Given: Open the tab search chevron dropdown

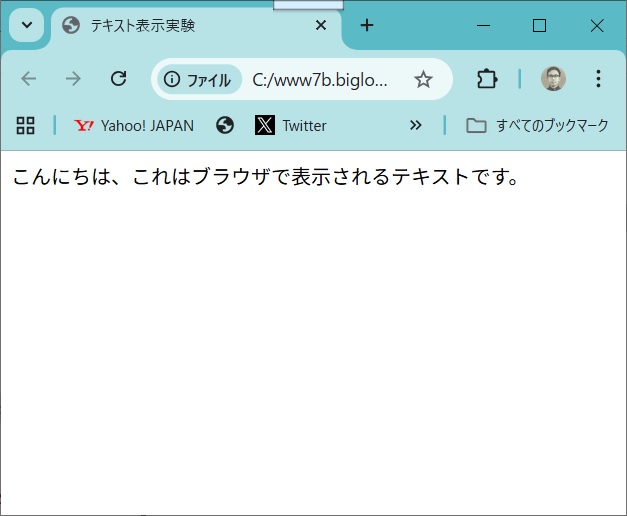Looking at the screenshot, I should point(26,25).
